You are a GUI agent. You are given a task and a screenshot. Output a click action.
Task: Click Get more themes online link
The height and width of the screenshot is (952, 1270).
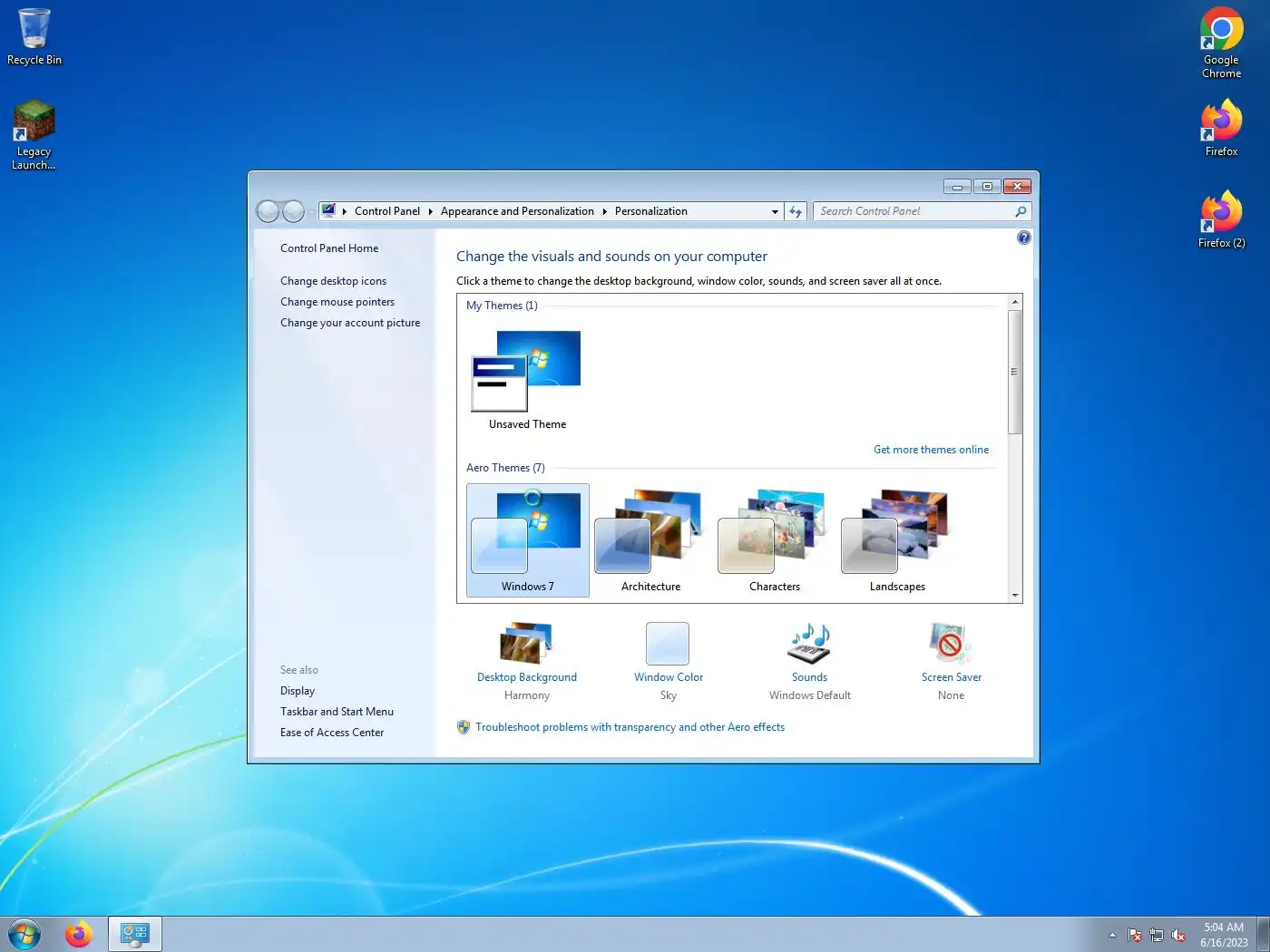[931, 450]
